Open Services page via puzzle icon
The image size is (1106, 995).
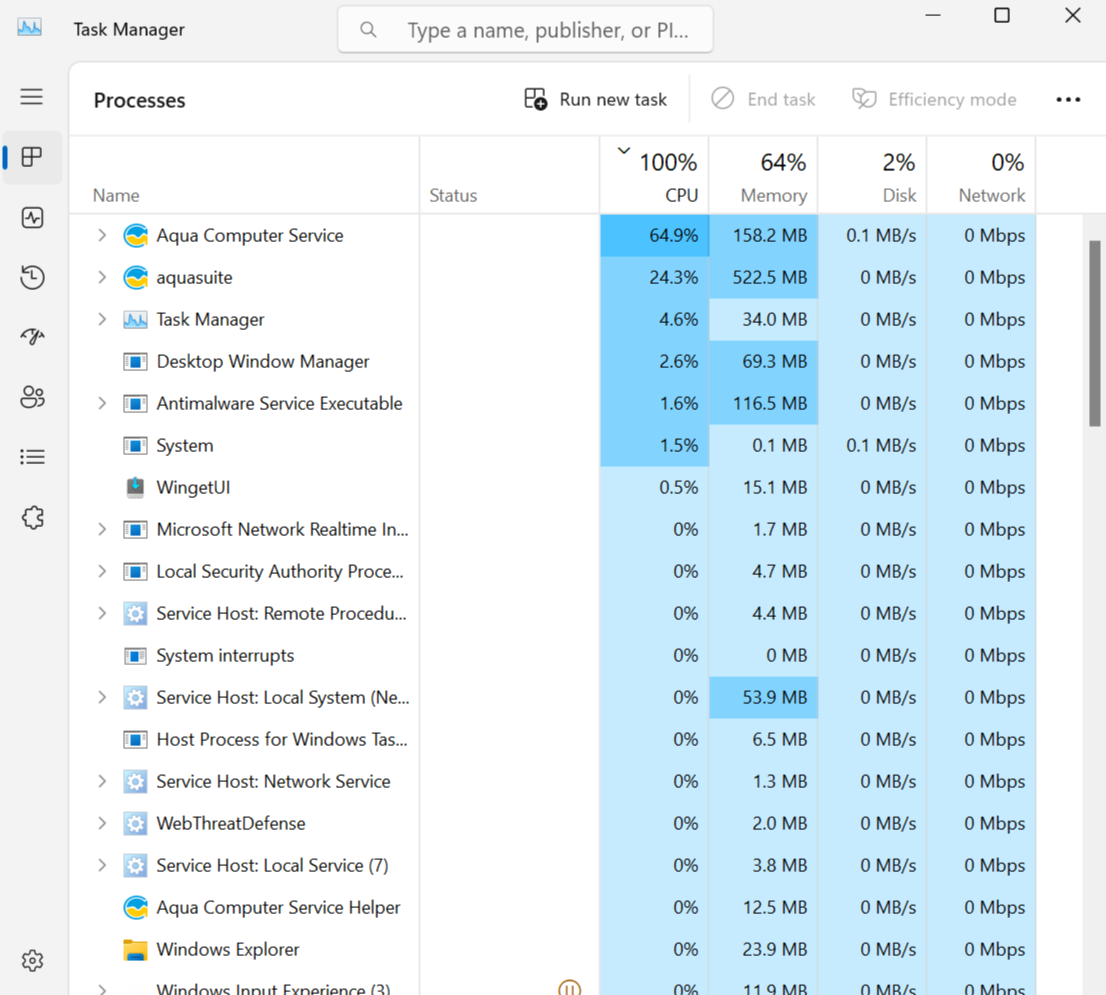pyautogui.click(x=32, y=517)
